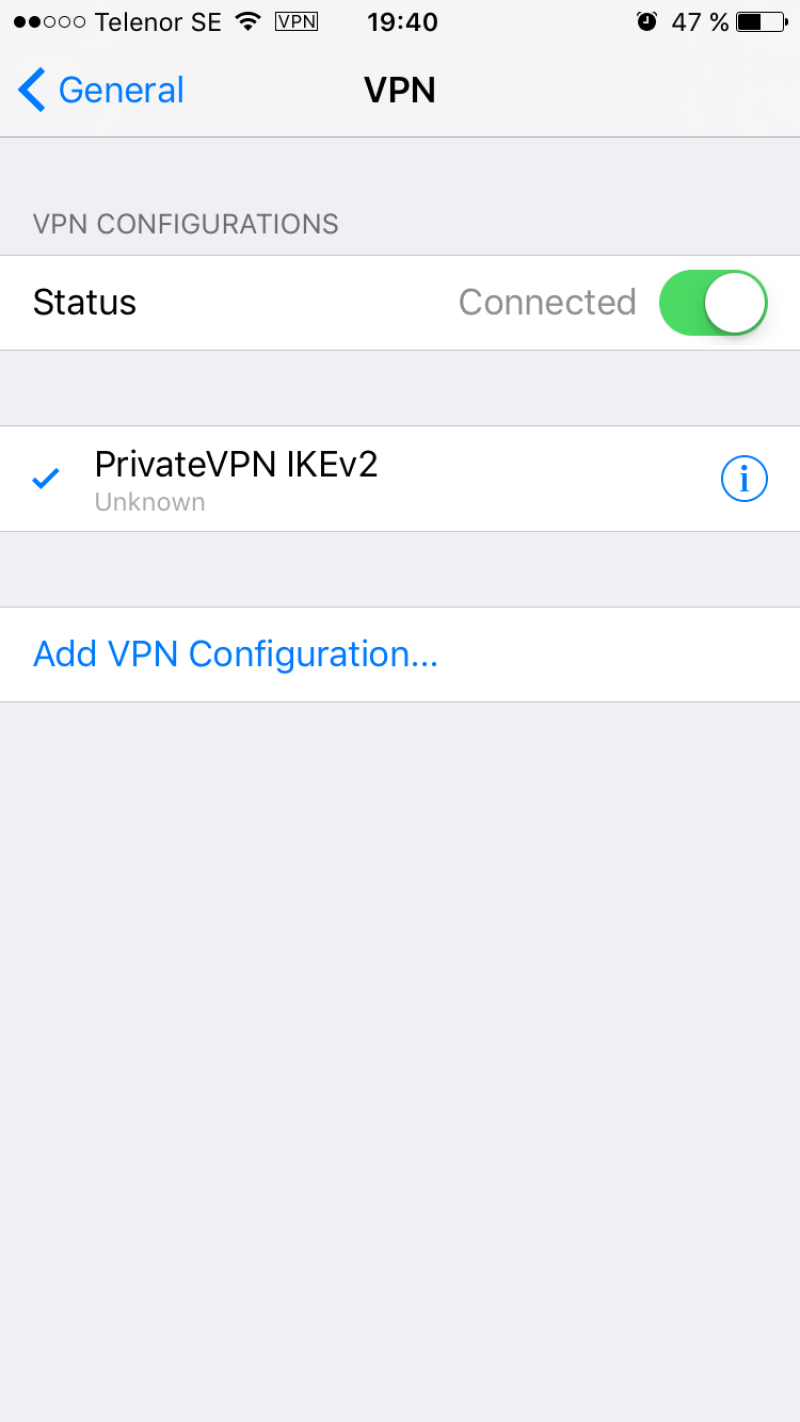Tap Add VPN Configuration...
Image resolution: width=800 pixels, height=1422 pixels.
236,654
